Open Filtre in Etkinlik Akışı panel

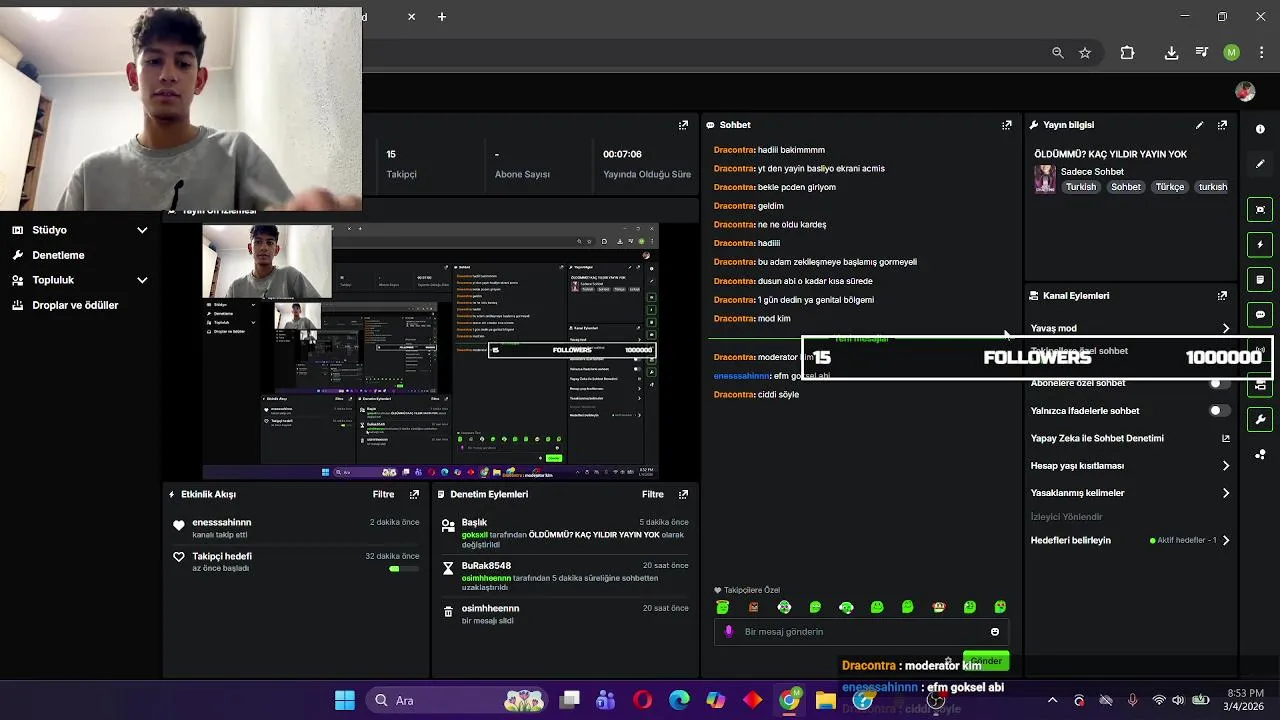pos(383,494)
